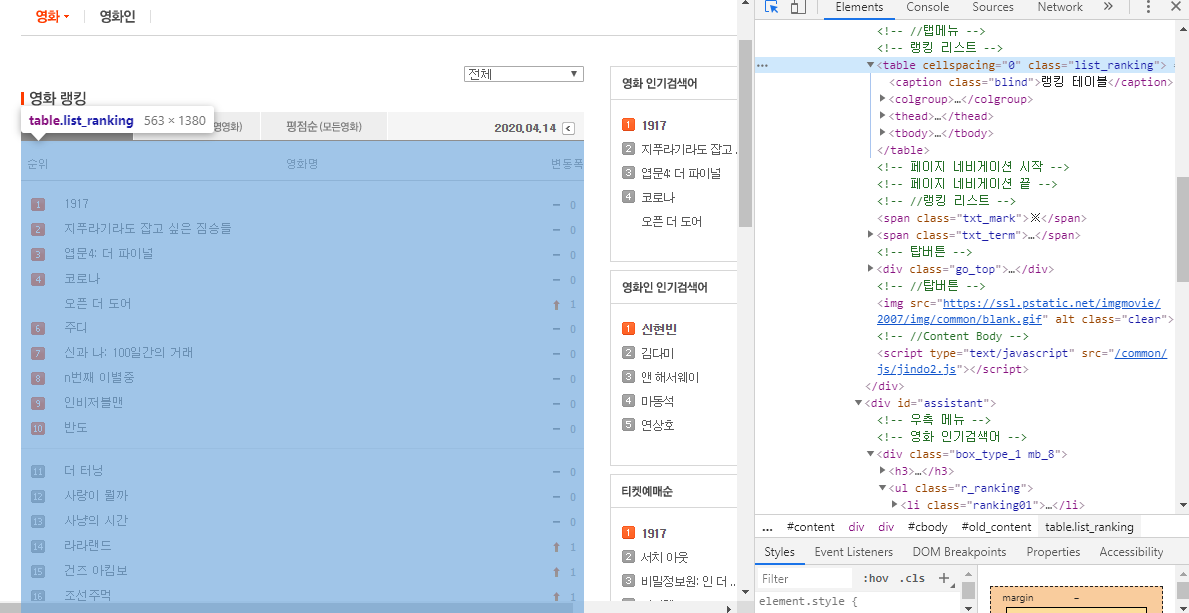Open movie 지푸라기라도 잡고 싶은 짐승들 in ranking

coord(148,228)
